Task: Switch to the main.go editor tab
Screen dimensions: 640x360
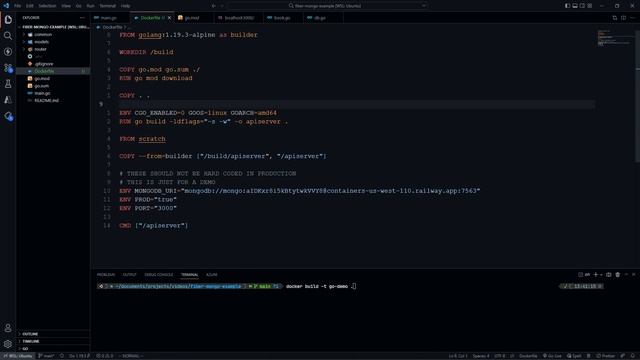Action: pyautogui.click(x=109, y=18)
